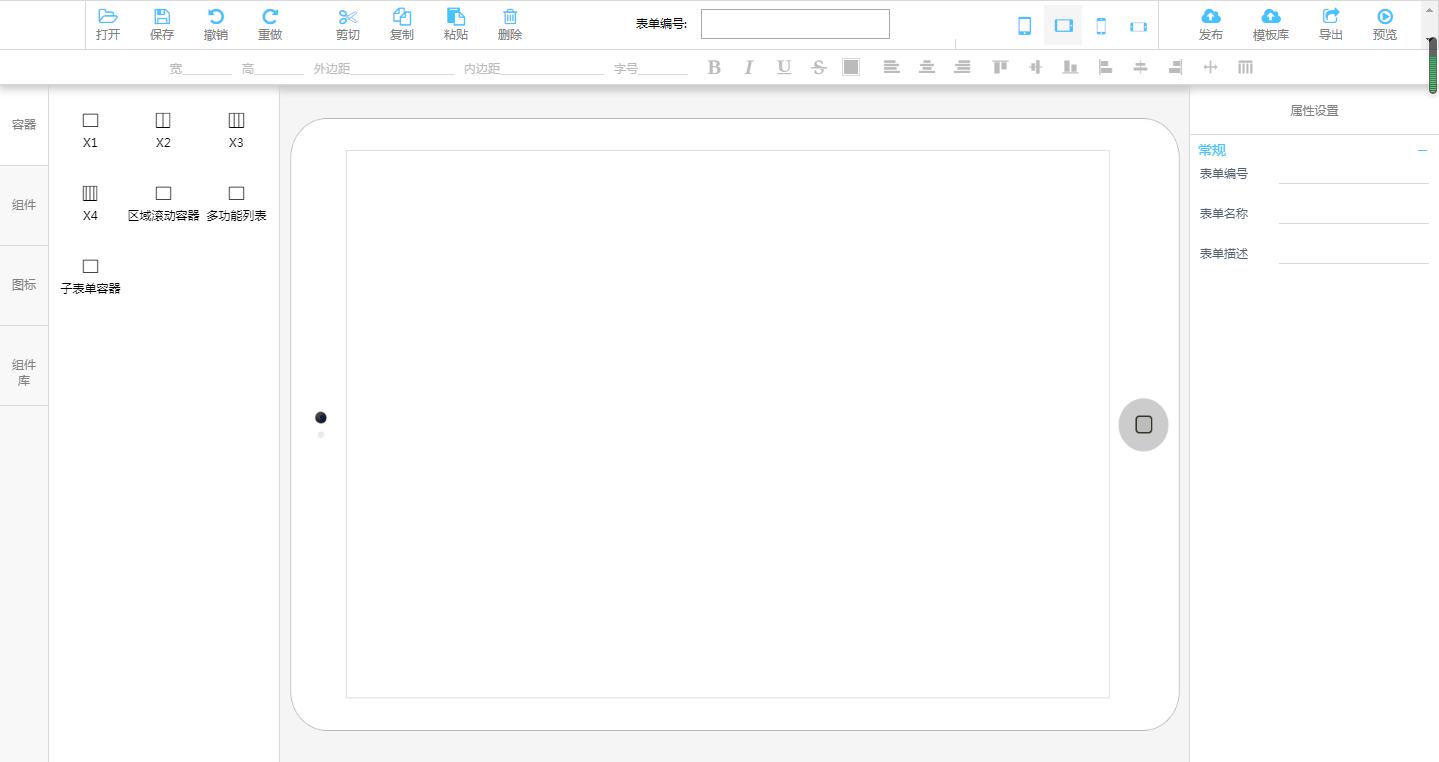Pick the X2 two-column container
This screenshot has height=762, width=1439.
click(163, 130)
